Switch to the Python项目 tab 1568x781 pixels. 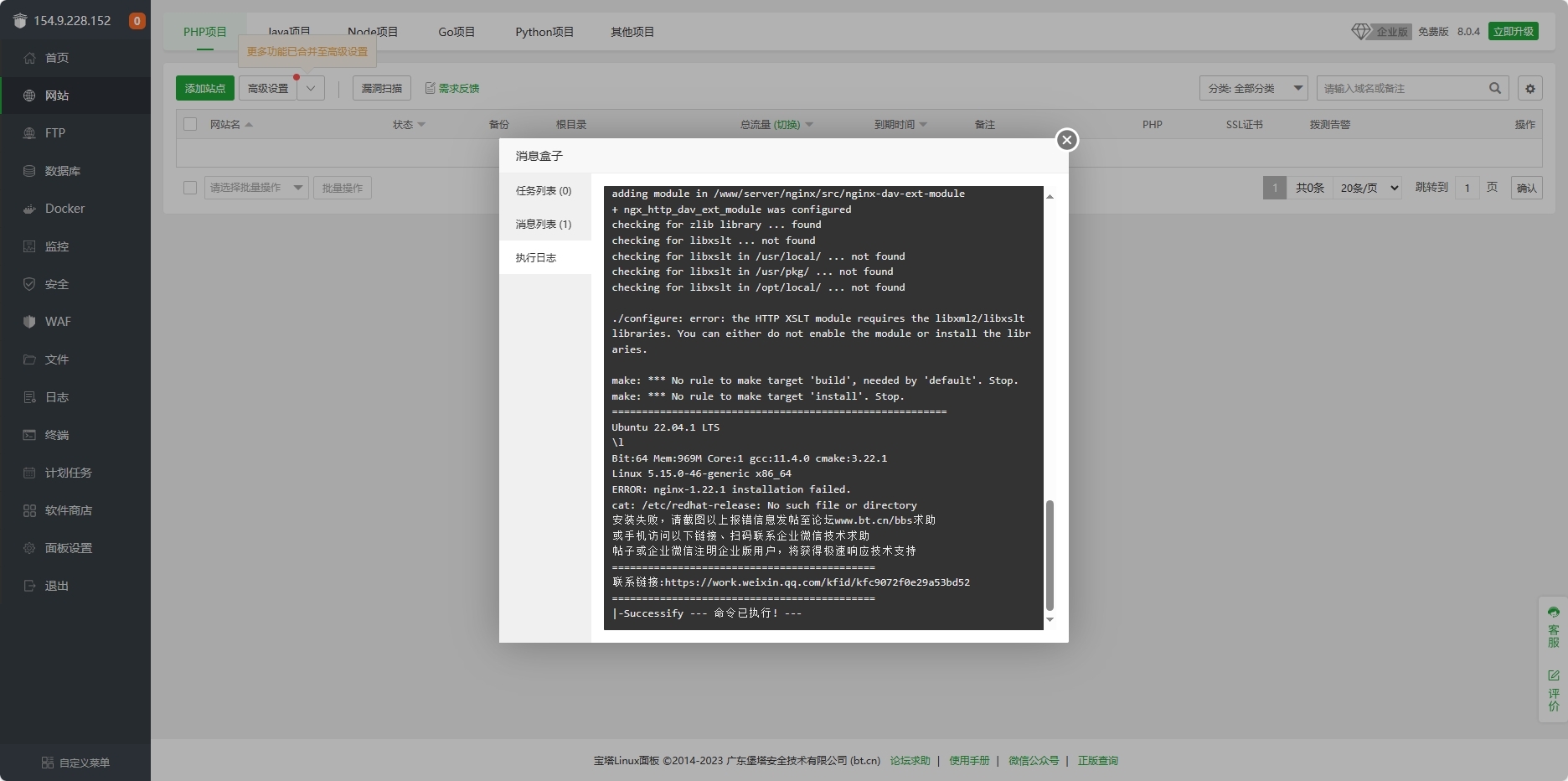click(544, 32)
